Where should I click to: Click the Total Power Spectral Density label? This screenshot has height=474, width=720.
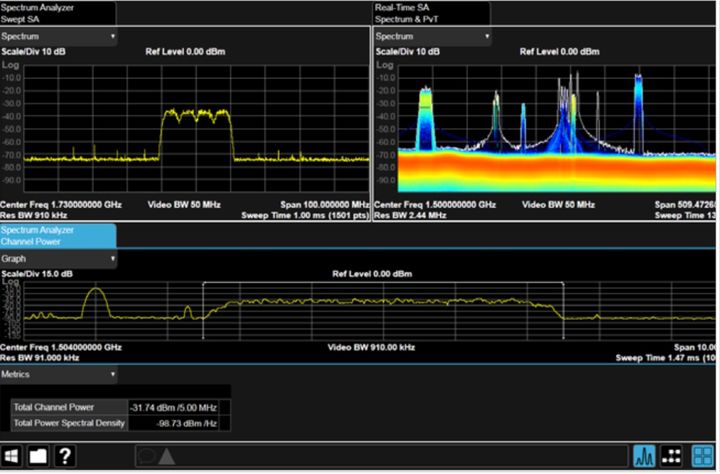pyautogui.click(x=69, y=423)
